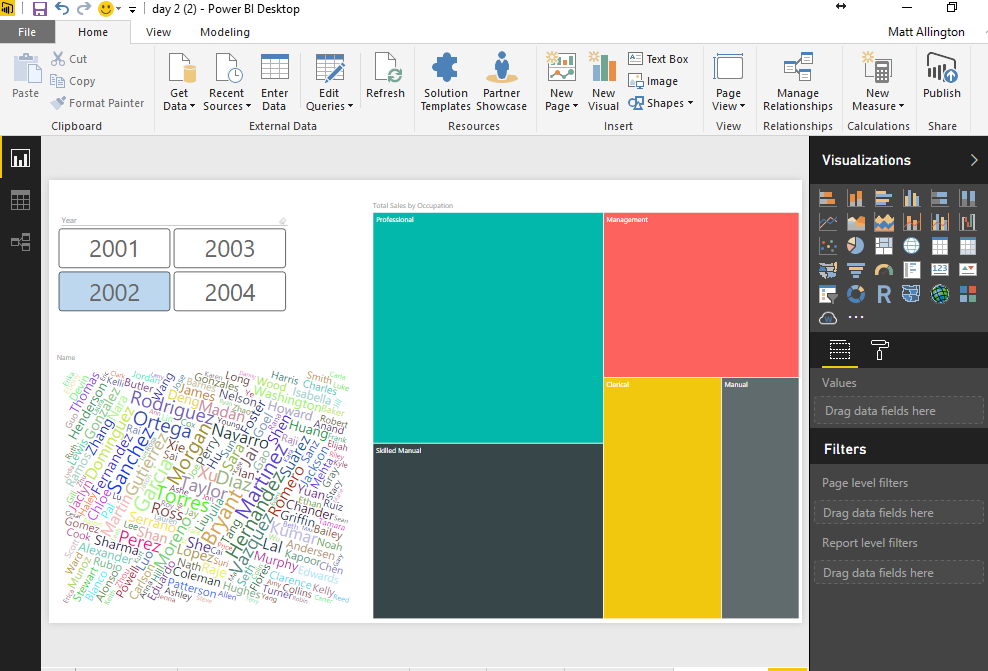Select the gauge visual
The image size is (988, 671).
884,270
